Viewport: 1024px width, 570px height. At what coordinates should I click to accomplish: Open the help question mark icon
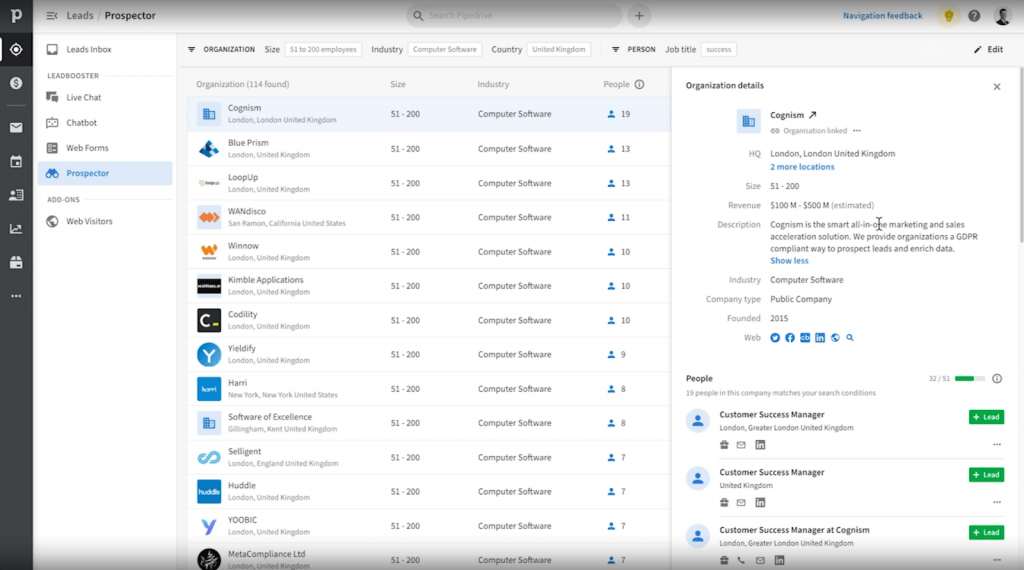point(974,16)
